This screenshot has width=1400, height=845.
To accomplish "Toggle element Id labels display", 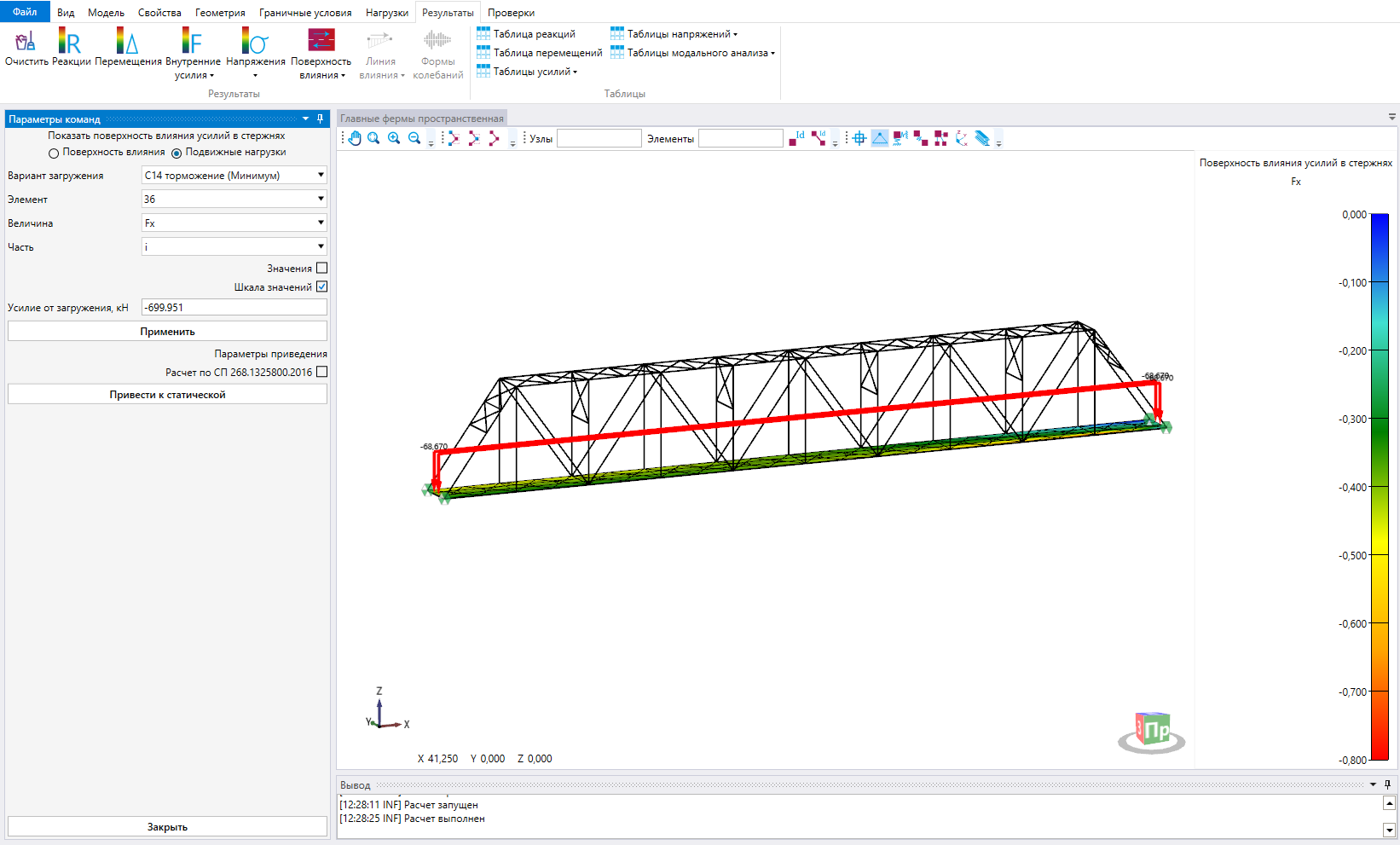I will pos(819,138).
